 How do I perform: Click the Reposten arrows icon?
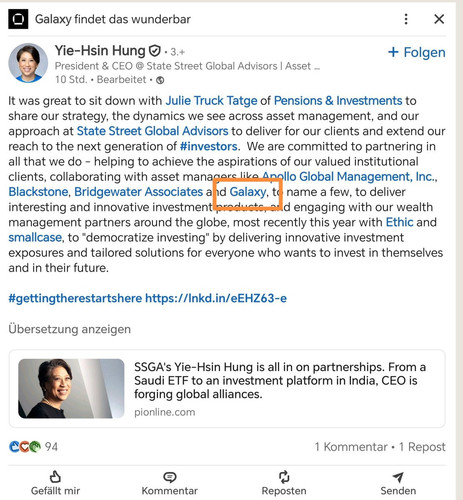pyautogui.click(x=284, y=477)
